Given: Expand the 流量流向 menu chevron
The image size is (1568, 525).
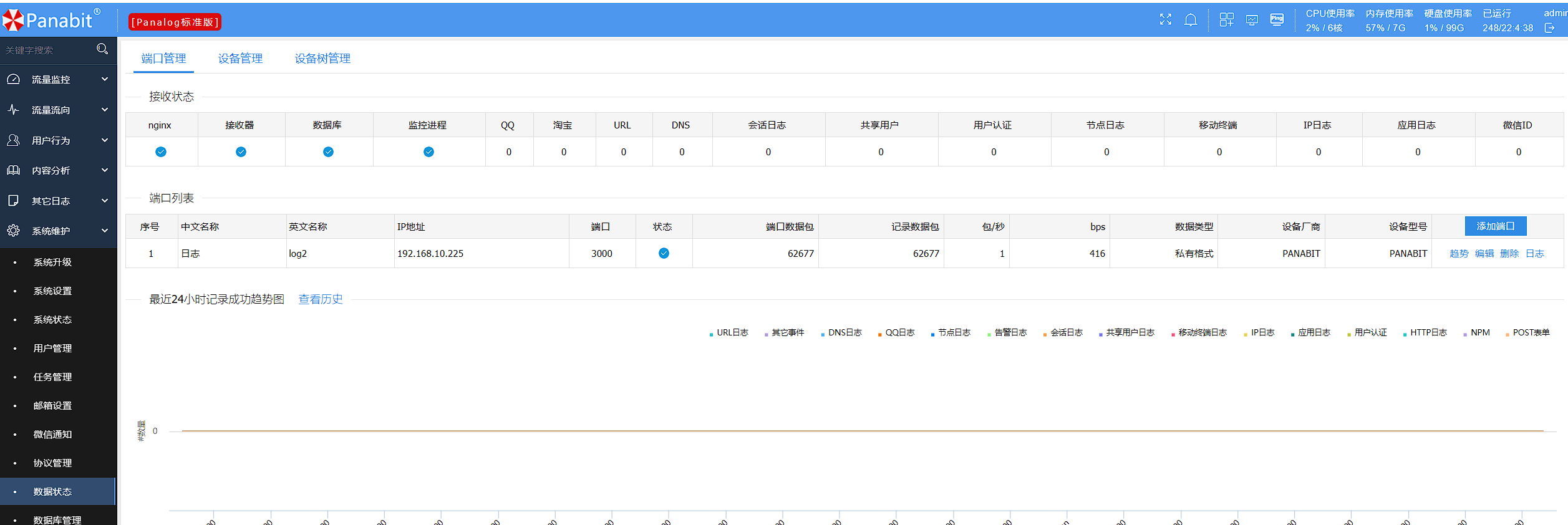Looking at the screenshot, I should [105, 110].
